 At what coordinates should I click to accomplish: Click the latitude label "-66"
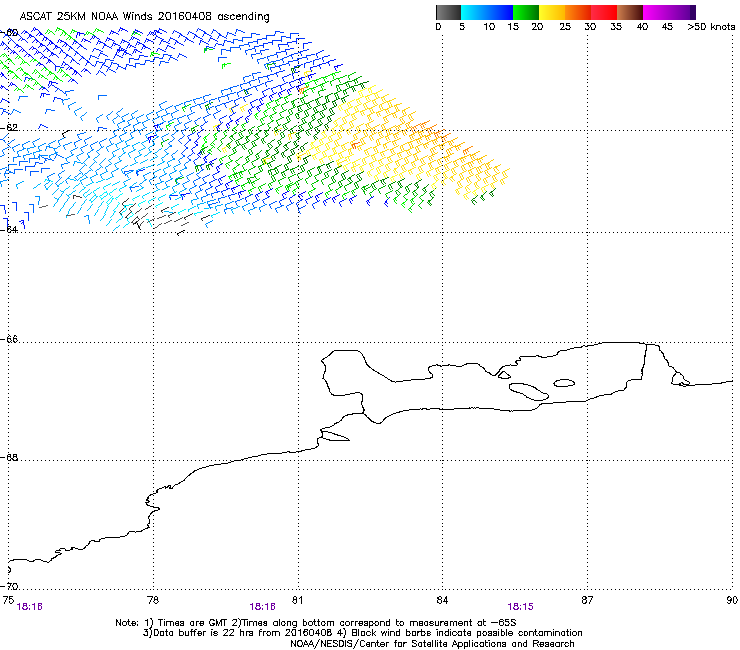click(9, 339)
